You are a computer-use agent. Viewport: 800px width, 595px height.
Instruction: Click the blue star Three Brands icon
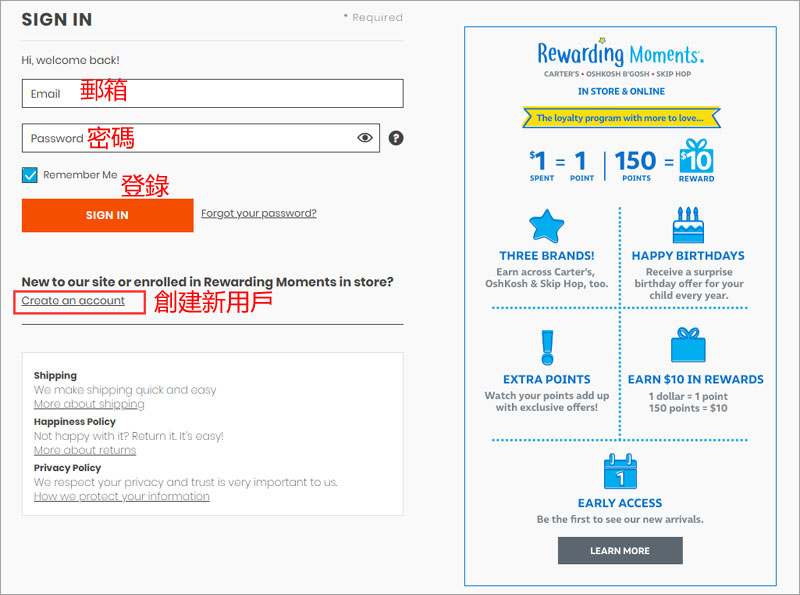coord(546,226)
